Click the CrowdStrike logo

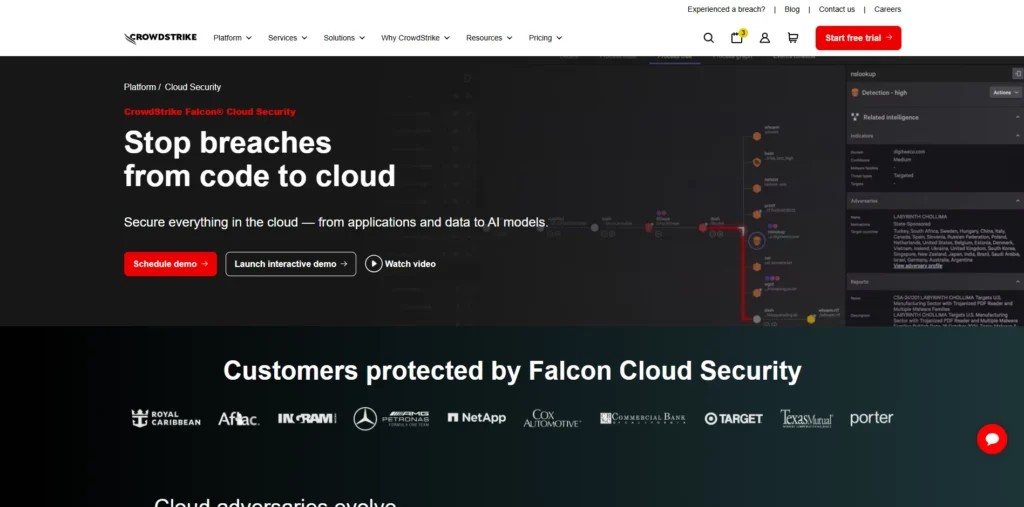point(160,38)
